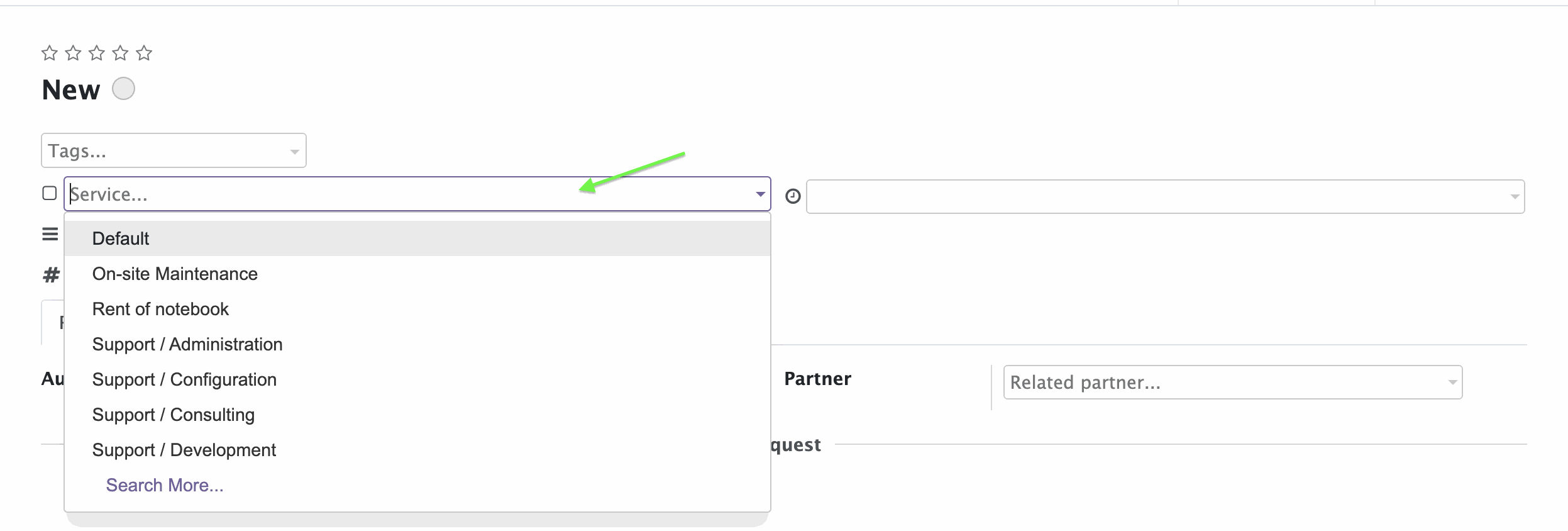Select the third priority star

[x=97, y=53]
